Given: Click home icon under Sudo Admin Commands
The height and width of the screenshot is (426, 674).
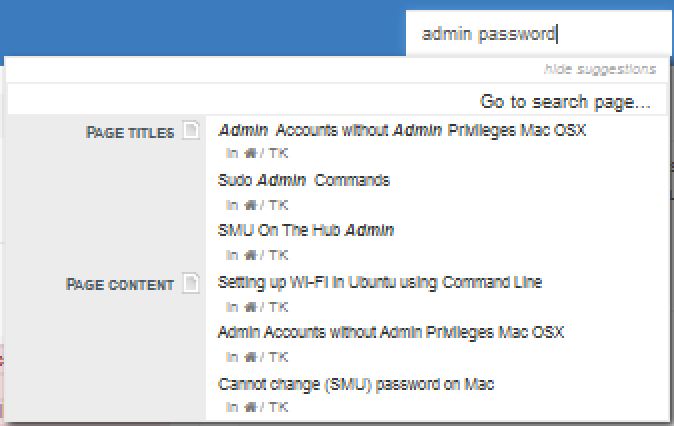Looking at the screenshot, I should point(251,205).
